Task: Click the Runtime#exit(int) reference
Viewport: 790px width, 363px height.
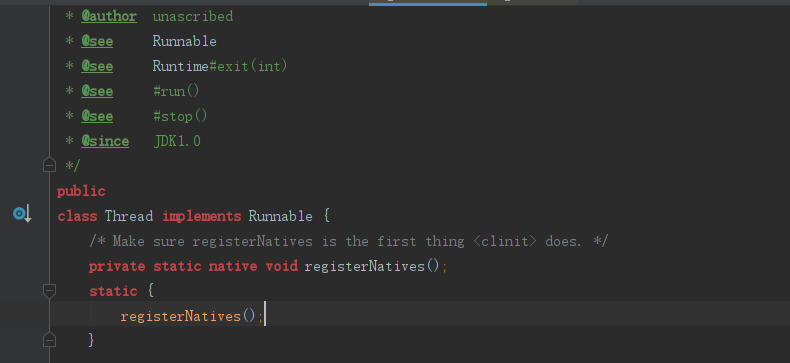Action: (220, 66)
